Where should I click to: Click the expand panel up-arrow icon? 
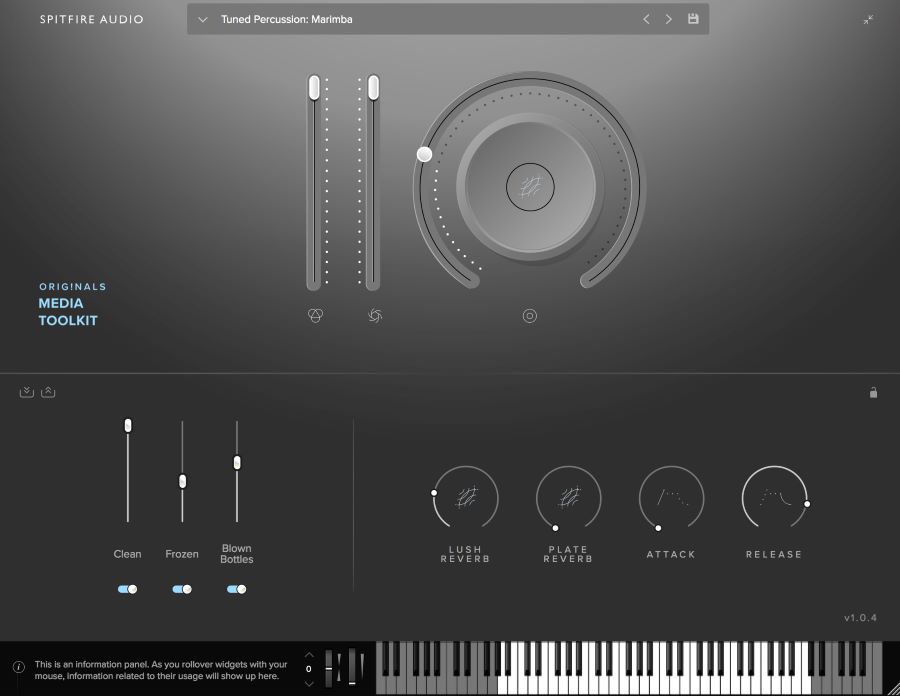[48, 392]
